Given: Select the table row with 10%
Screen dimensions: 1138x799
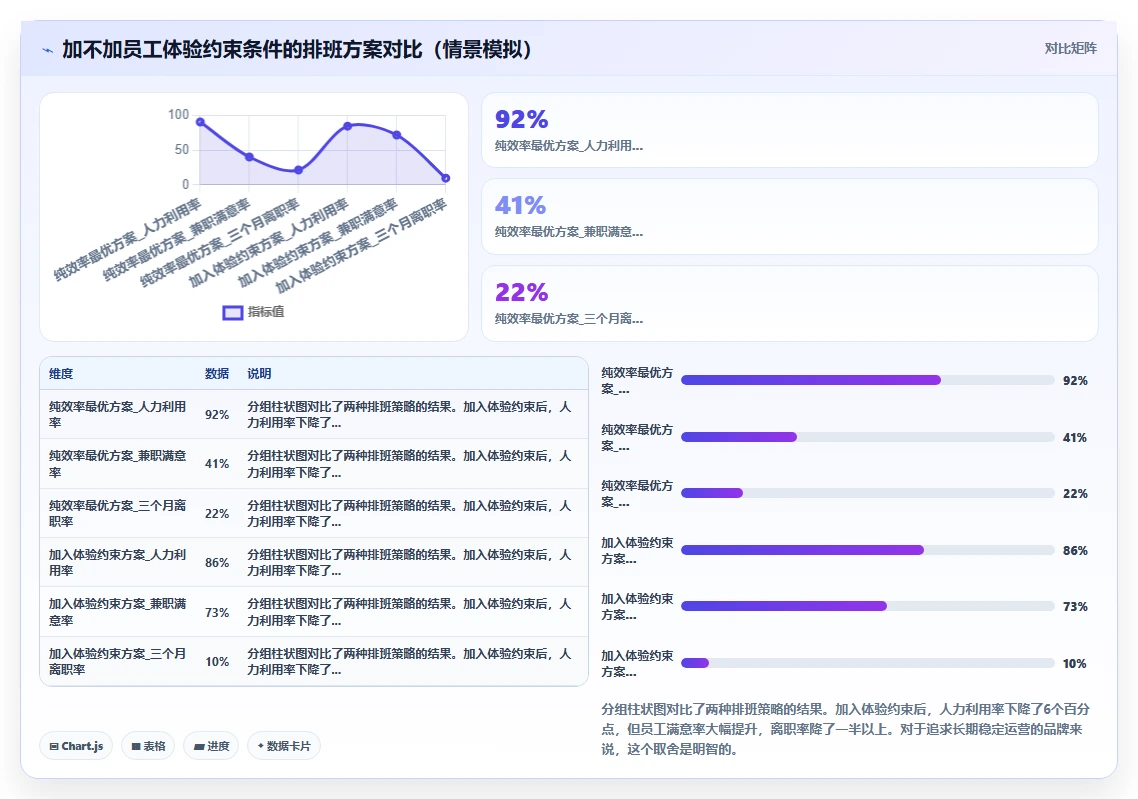Looking at the screenshot, I should (x=314, y=661).
